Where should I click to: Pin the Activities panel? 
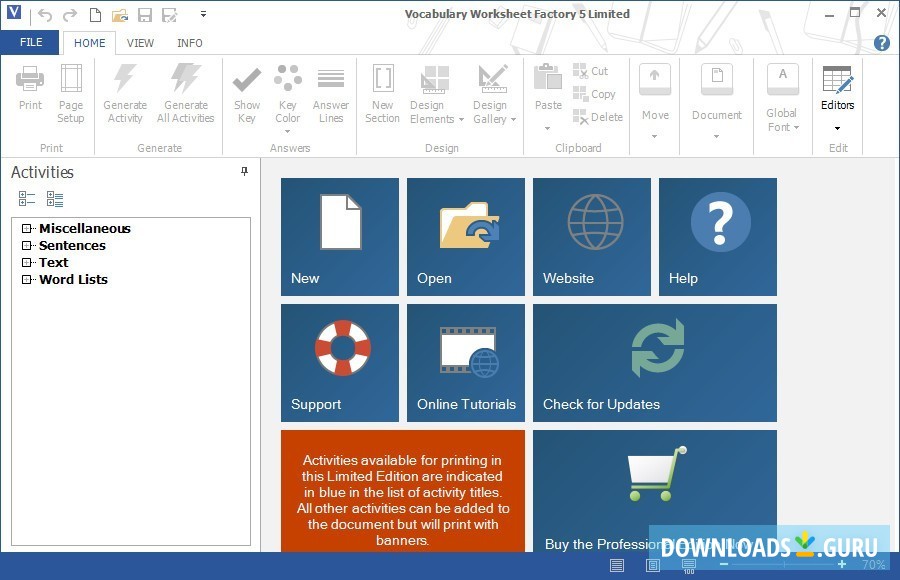point(243,171)
